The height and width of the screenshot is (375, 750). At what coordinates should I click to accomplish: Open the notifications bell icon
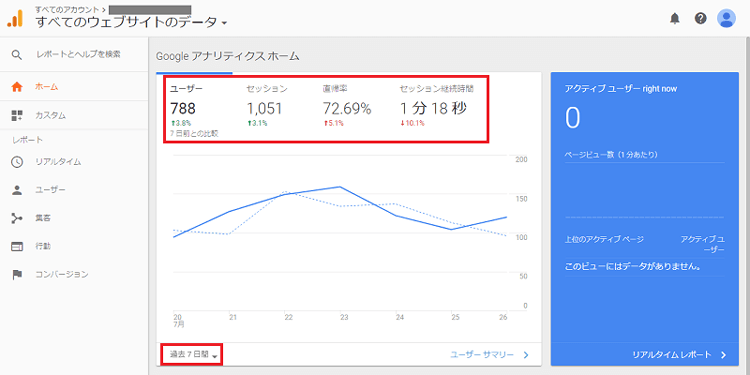674,19
